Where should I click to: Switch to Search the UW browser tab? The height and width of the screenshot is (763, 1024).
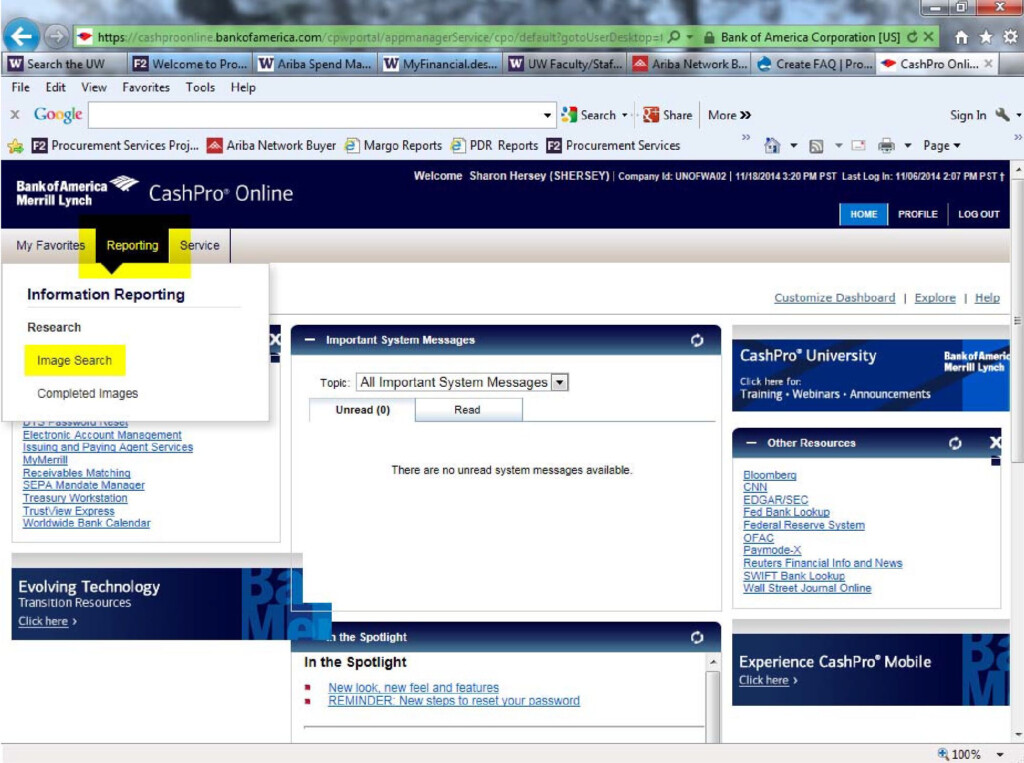(65, 64)
